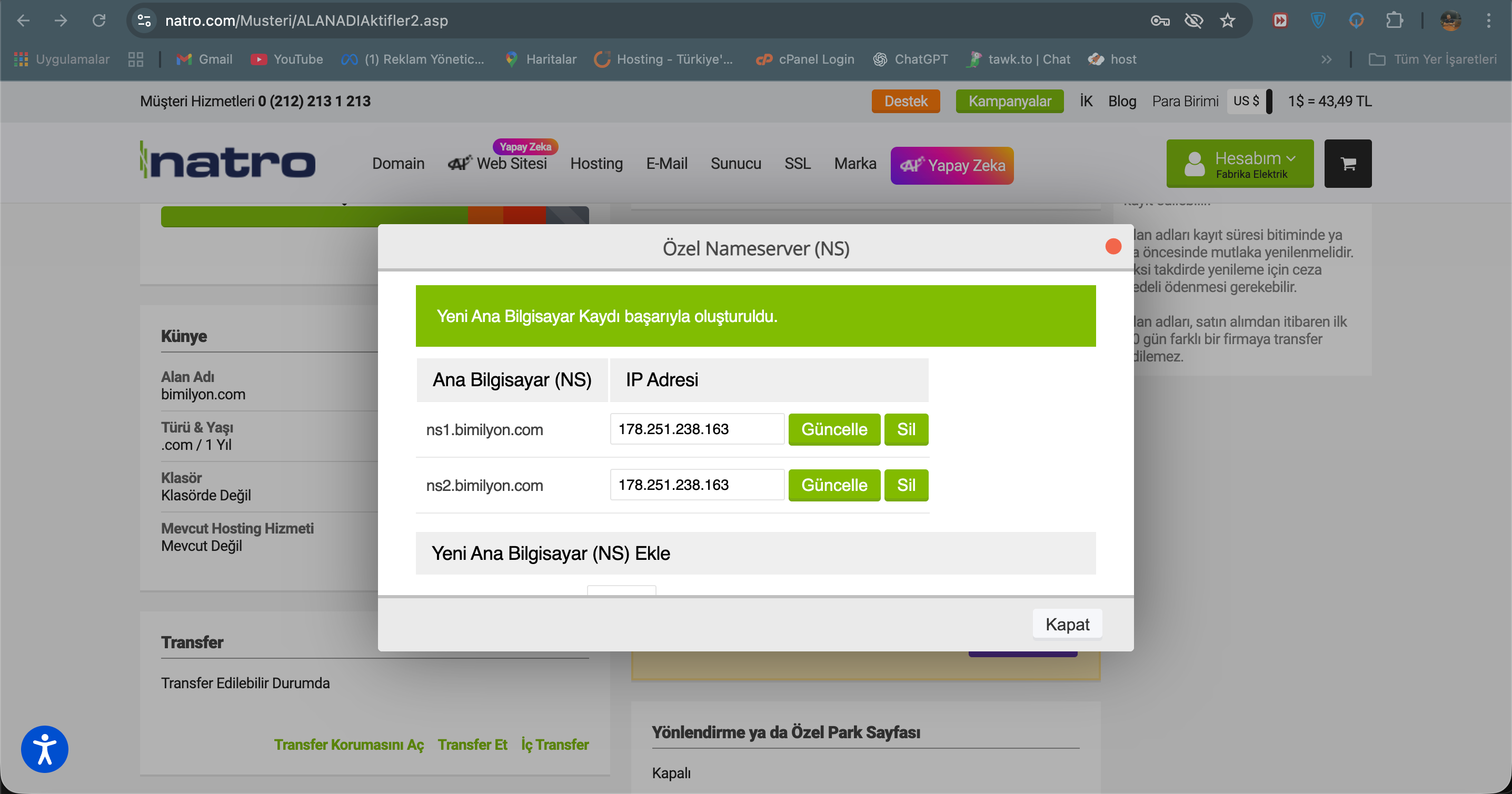
Task: Open the US $ currency dropdown
Action: click(x=1250, y=101)
